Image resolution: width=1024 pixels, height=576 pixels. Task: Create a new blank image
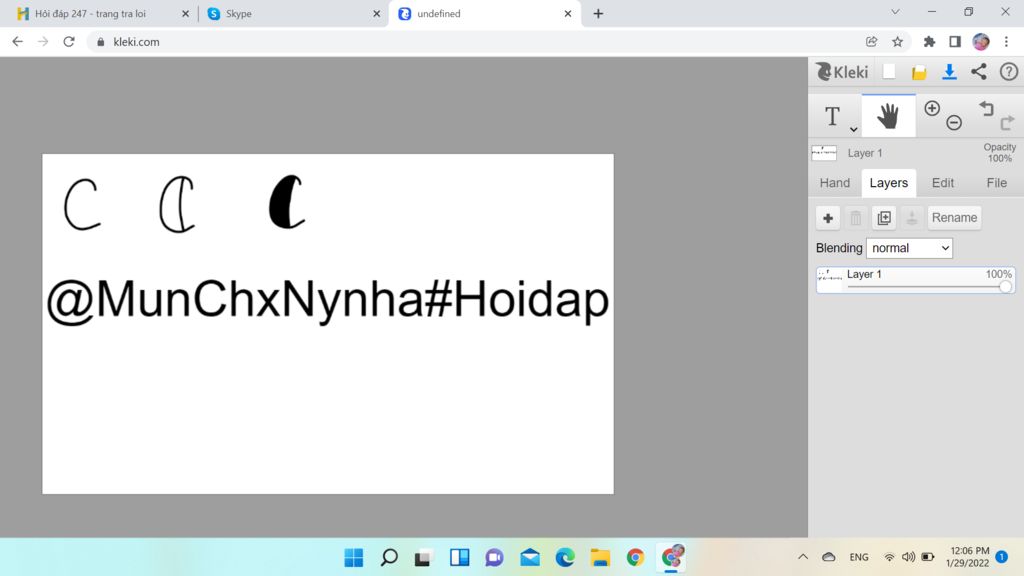click(889, 72)
